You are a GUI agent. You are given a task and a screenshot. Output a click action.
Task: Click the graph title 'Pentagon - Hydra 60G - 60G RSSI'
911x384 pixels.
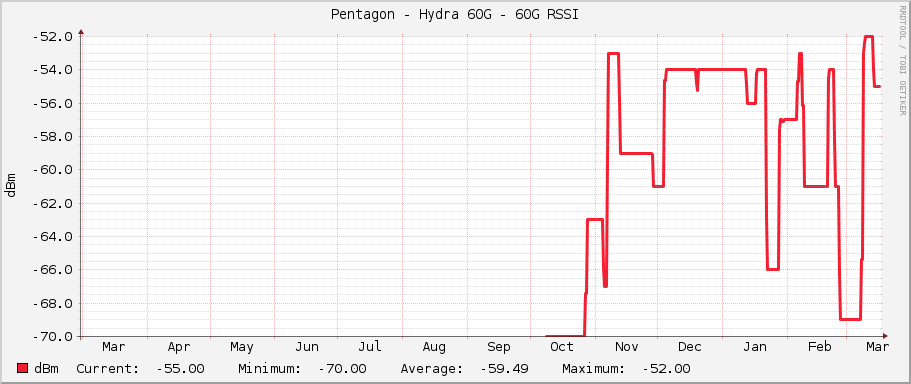(455, 15)
